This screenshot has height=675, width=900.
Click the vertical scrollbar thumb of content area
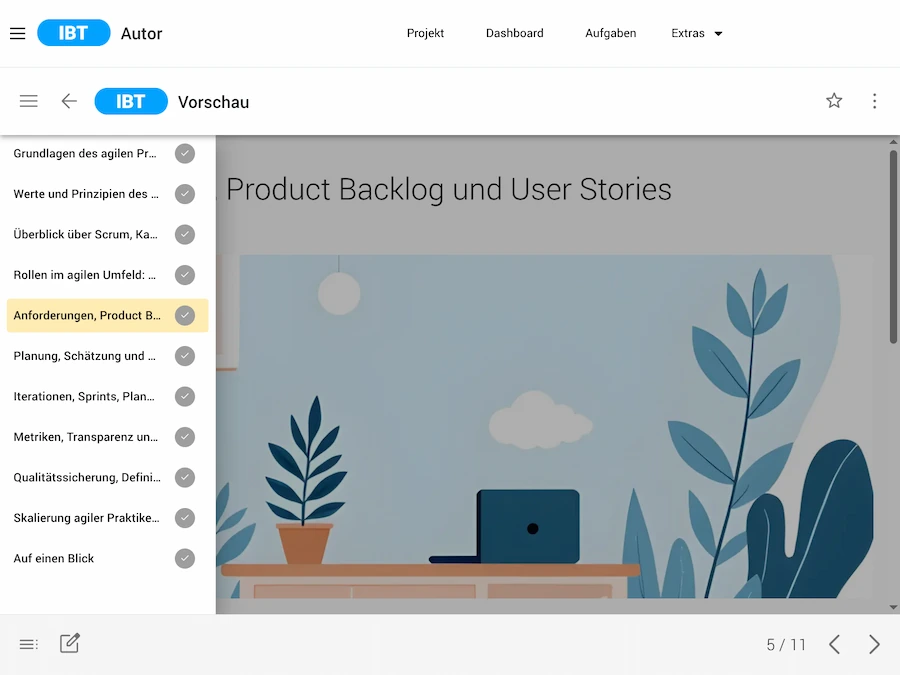[x=893, y=247]
